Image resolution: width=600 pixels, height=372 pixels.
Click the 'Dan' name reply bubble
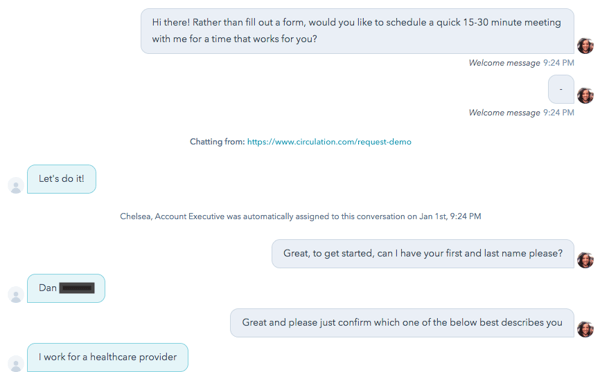click(x=66, y=288)
